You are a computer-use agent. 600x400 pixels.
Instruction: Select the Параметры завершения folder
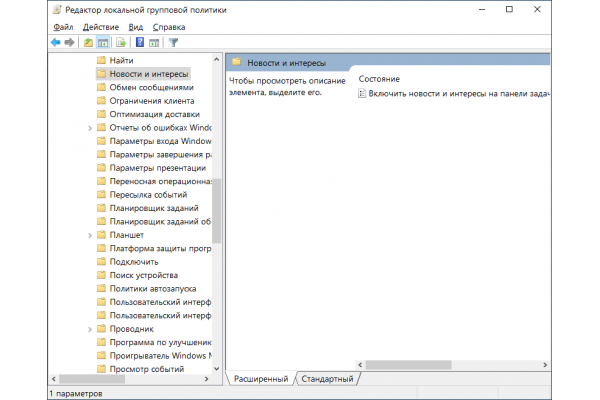154,154
